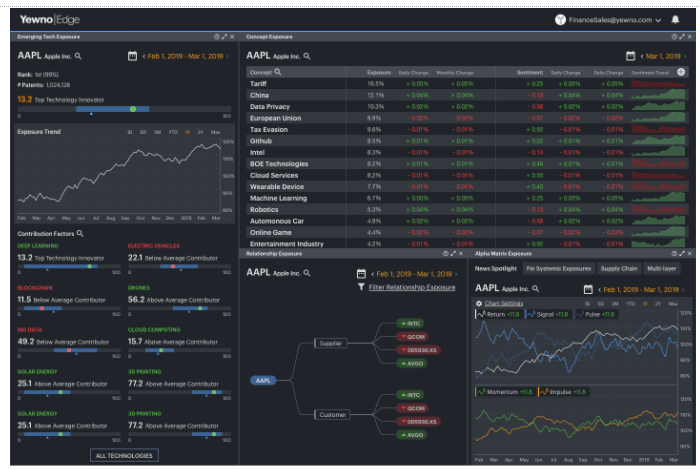Open the Electric Vehicles contribution factor
The width and height of the screenshot is (700, 470).
coord(154,246)
